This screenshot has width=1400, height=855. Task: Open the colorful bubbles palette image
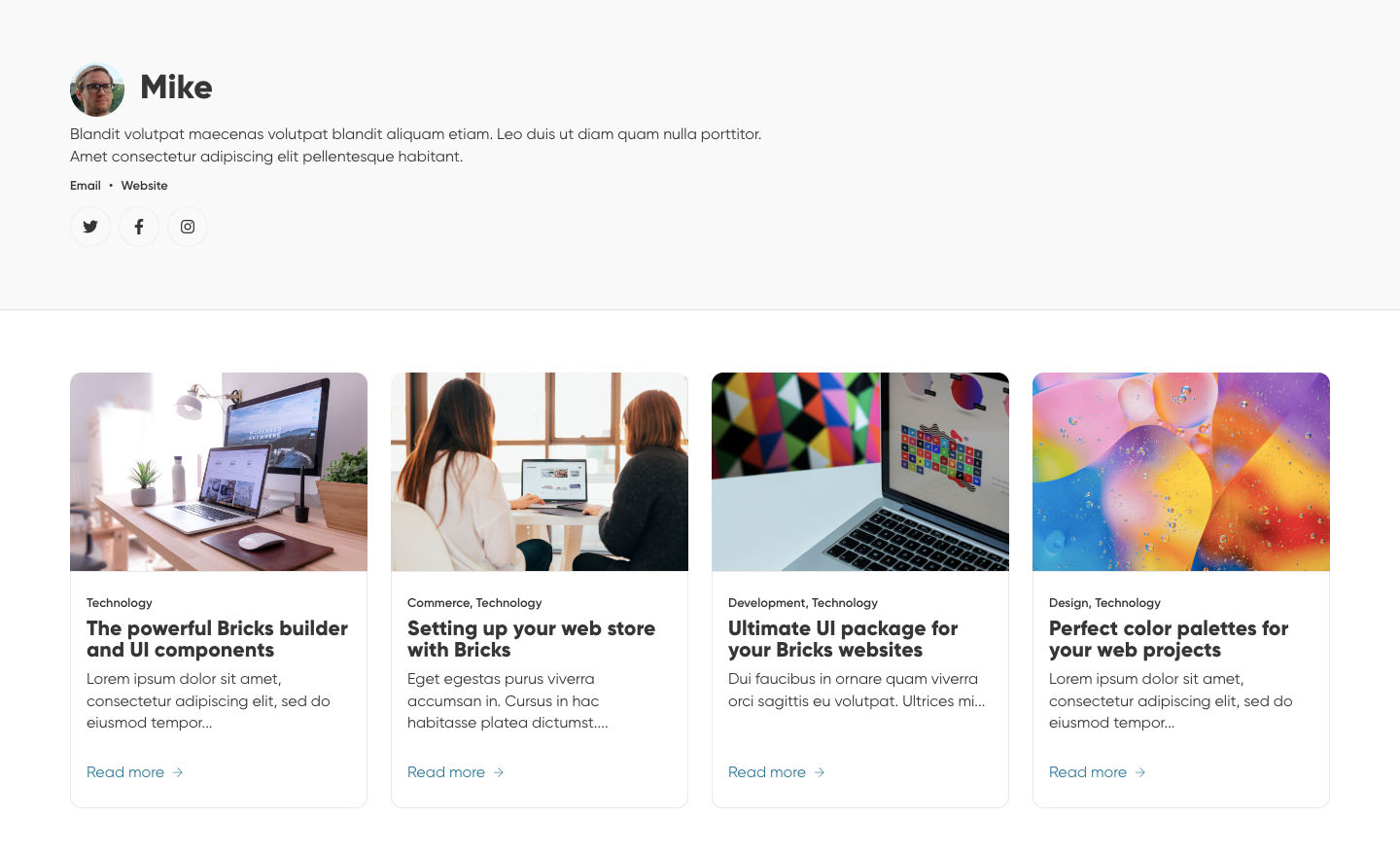(x=1181, y=472)
